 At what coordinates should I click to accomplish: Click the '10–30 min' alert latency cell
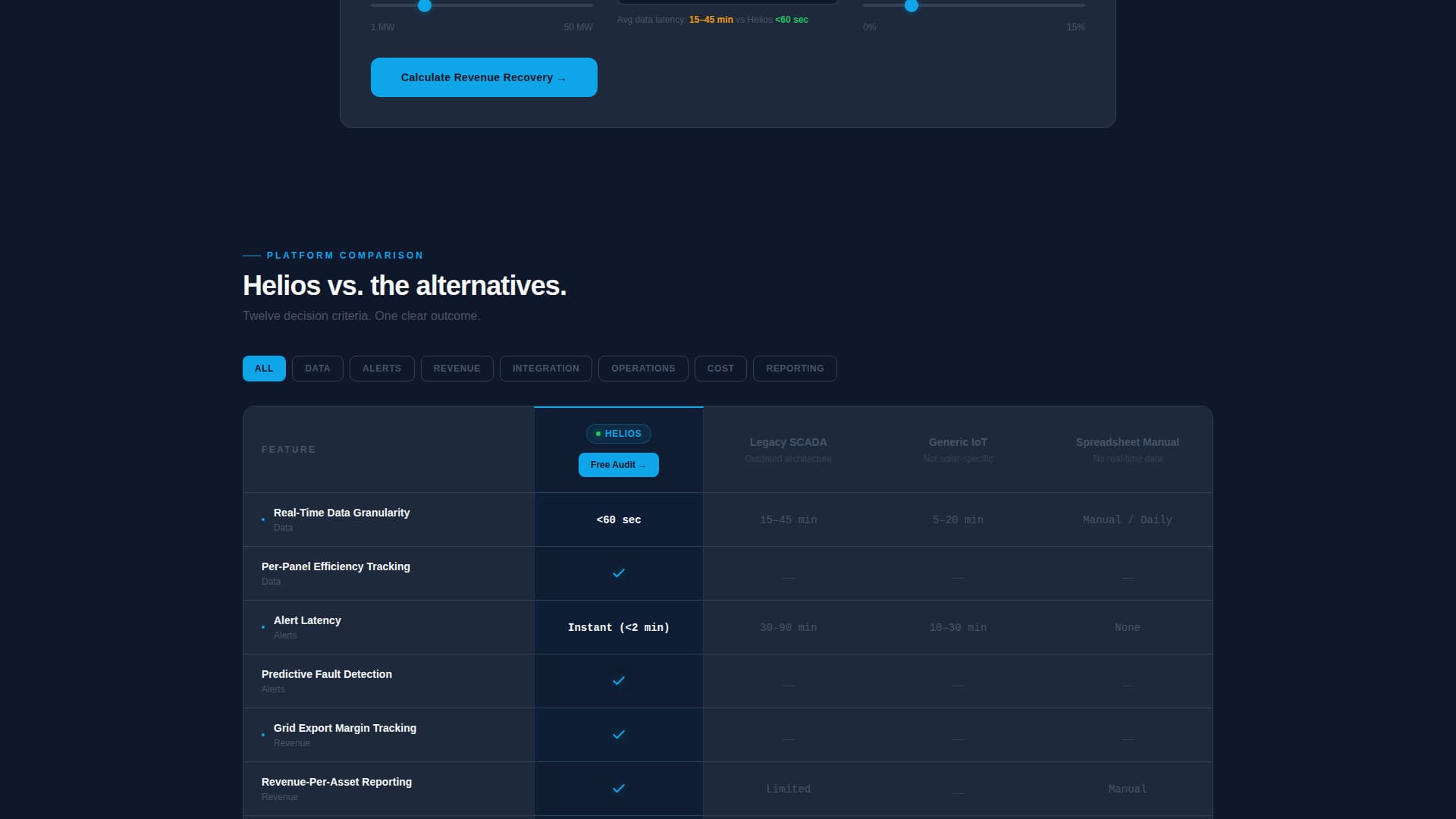[x=958, y=628]
